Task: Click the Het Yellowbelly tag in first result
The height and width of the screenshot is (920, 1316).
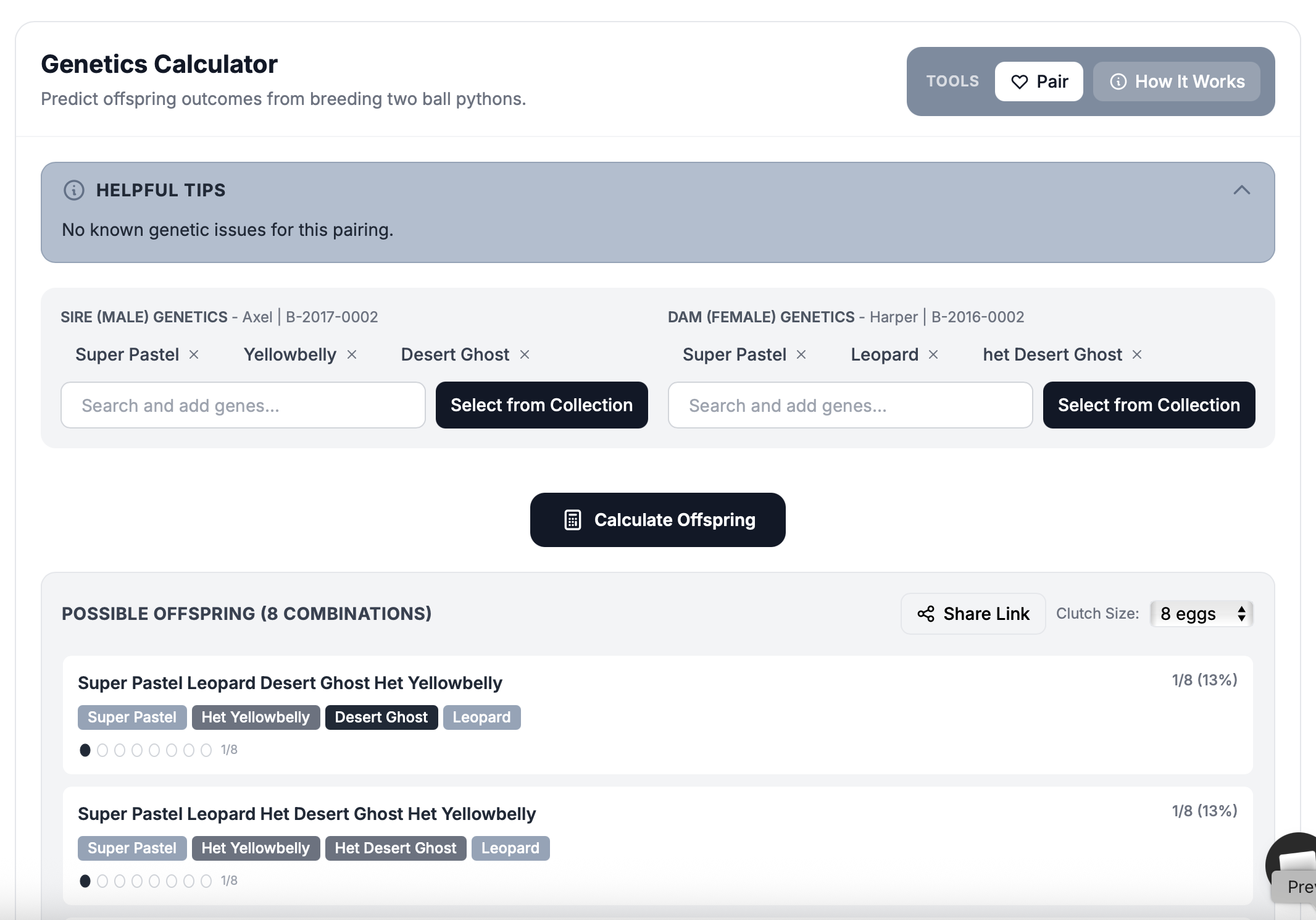Action: [x=256, y=717]
